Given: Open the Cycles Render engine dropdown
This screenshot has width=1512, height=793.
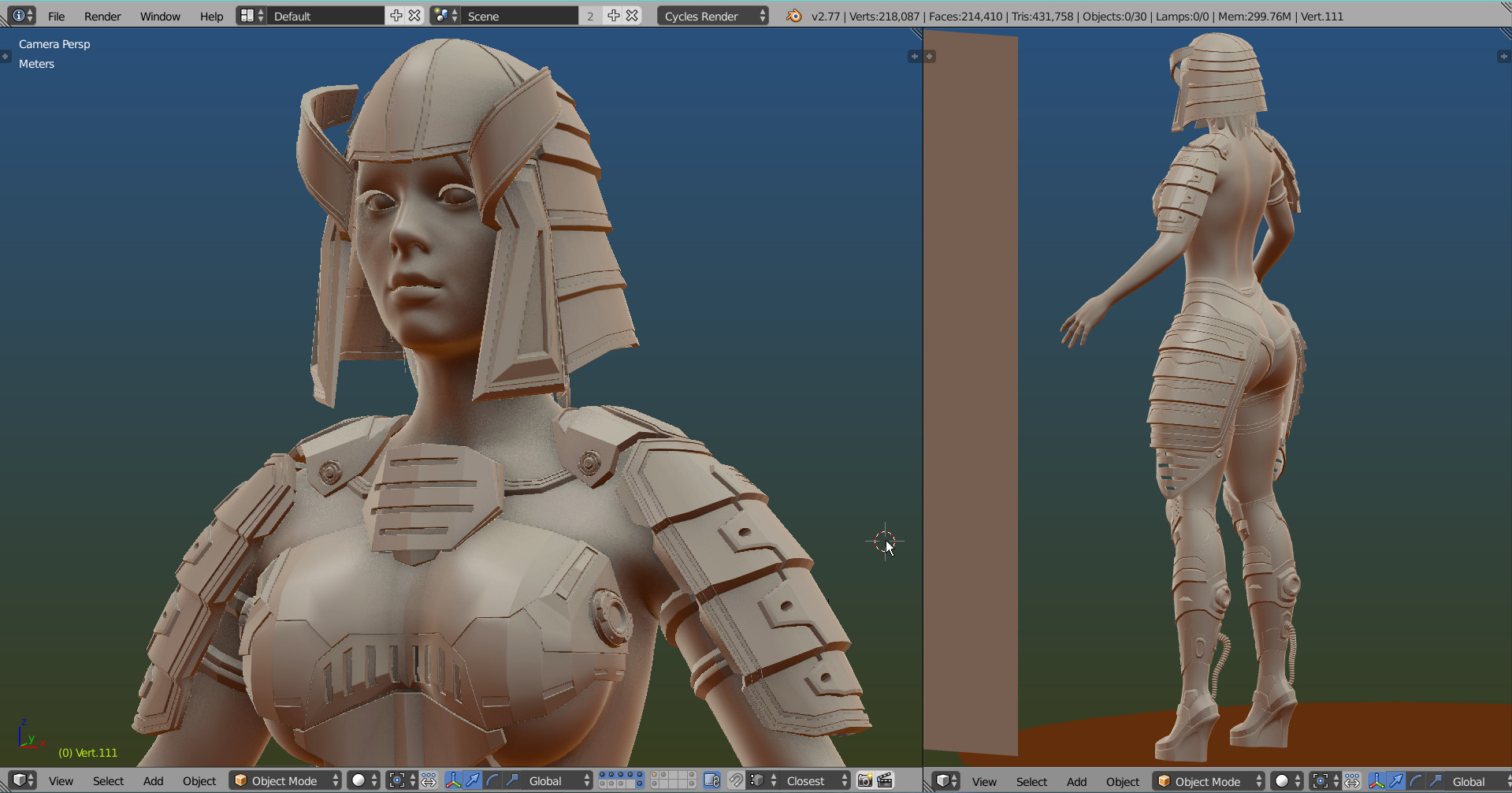Looking at the screenshot, I should click(x=713, y=16).
